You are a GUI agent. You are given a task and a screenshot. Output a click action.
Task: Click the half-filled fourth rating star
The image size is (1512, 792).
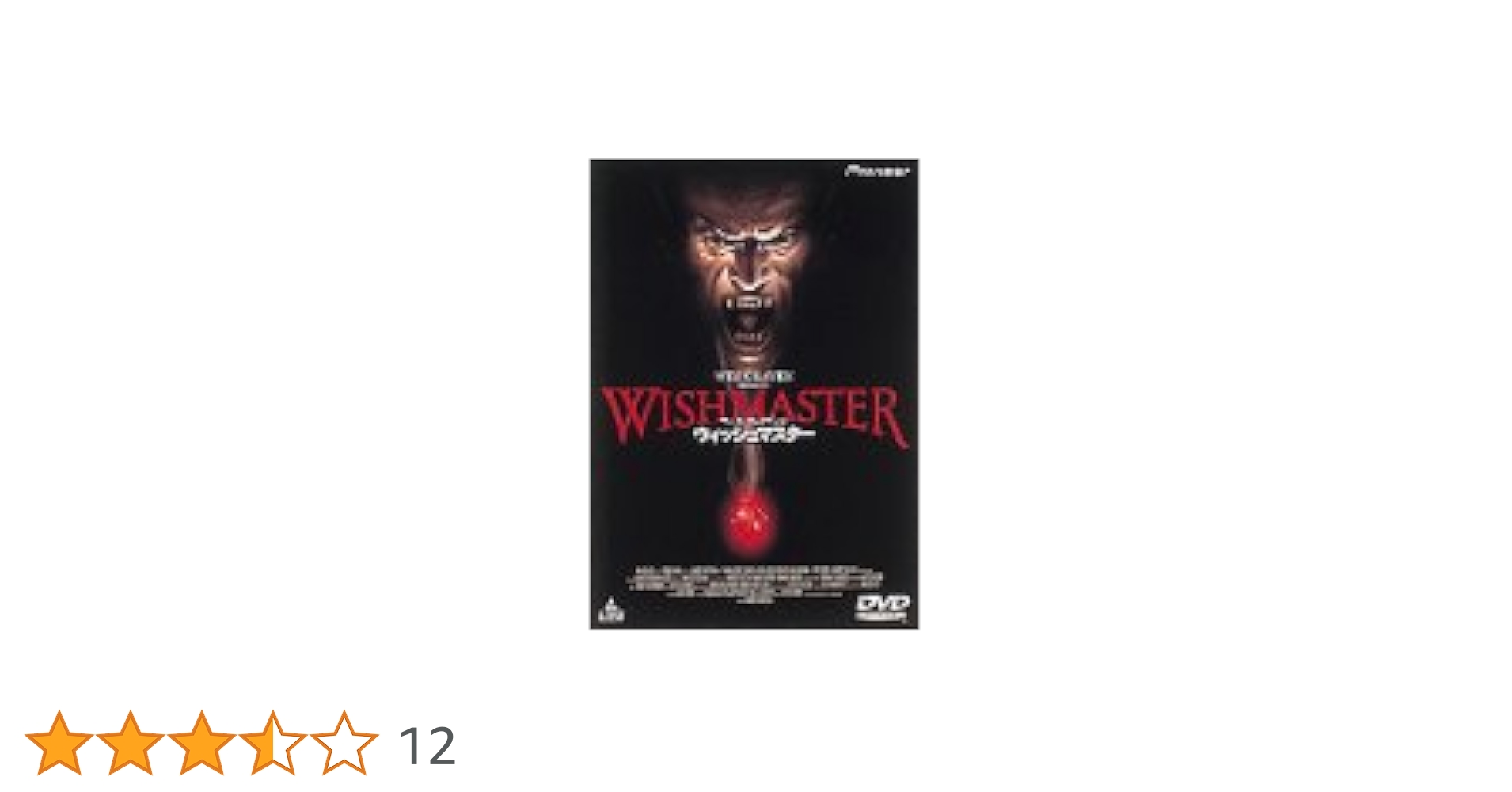(x=273, y=743)
